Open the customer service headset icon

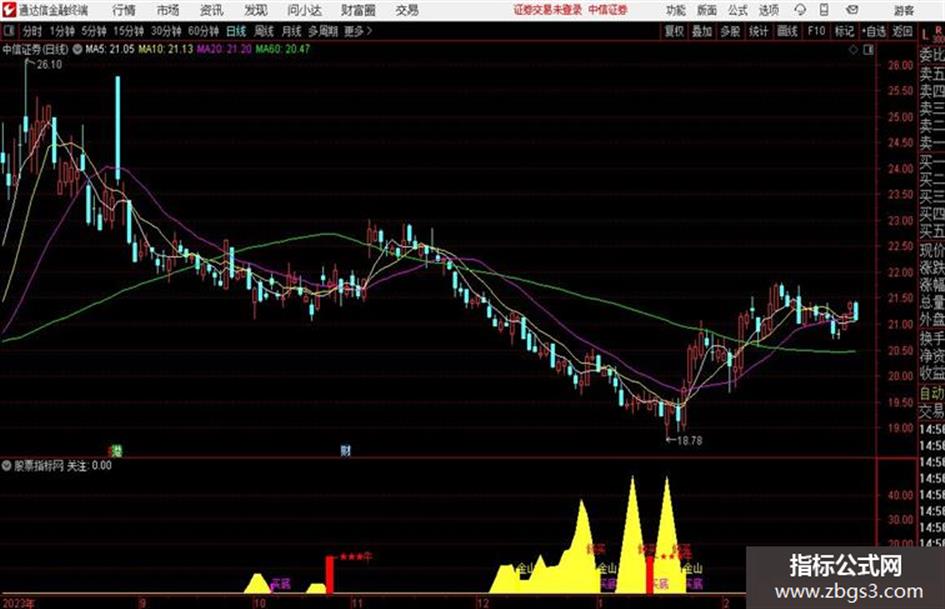click(x=800, y=10)
